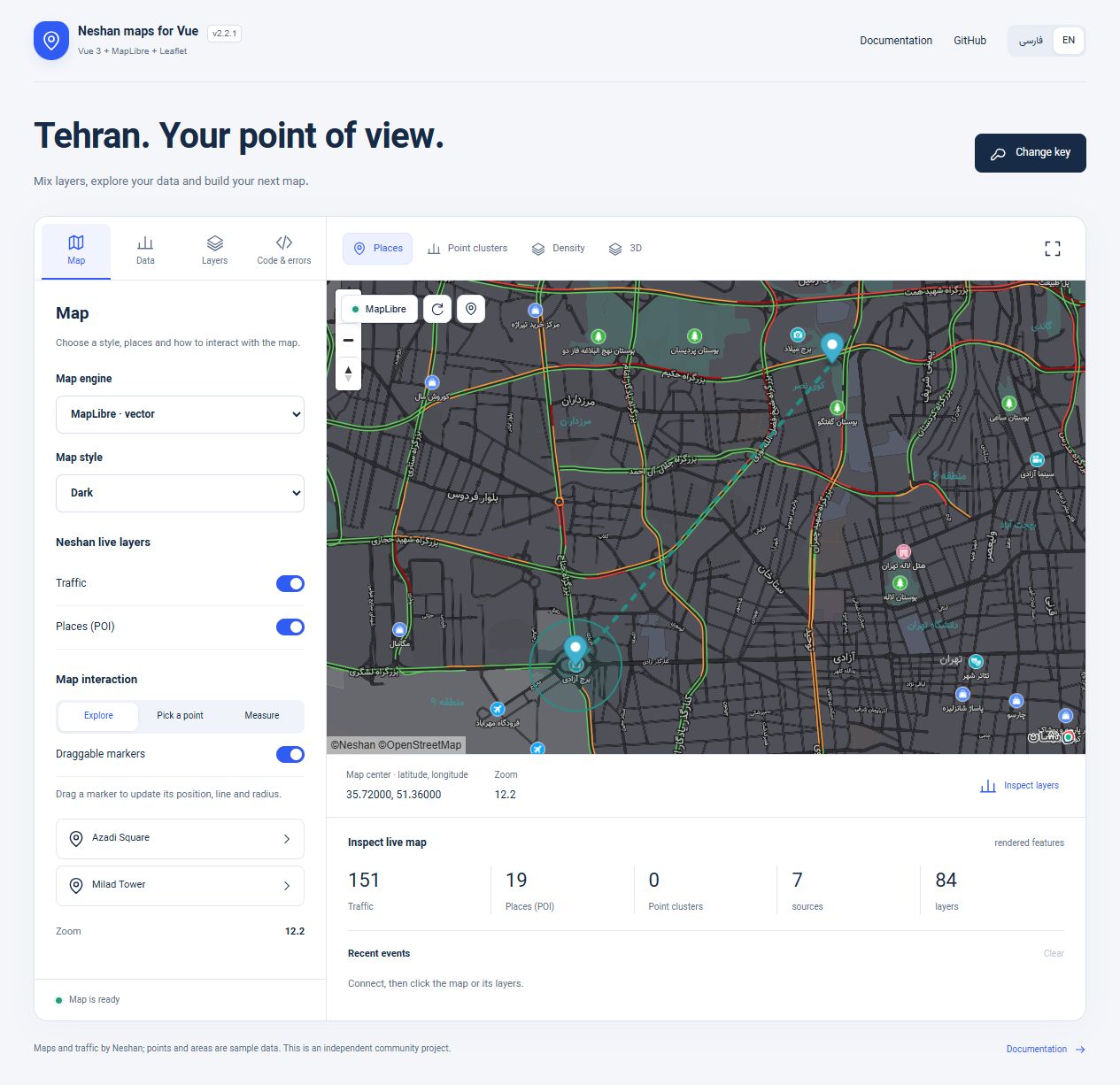The image size is (1120, 1085).
Task: Click the footer Documentation arrow icon
Action: pyautogui.click(x=1080, y=1050)
